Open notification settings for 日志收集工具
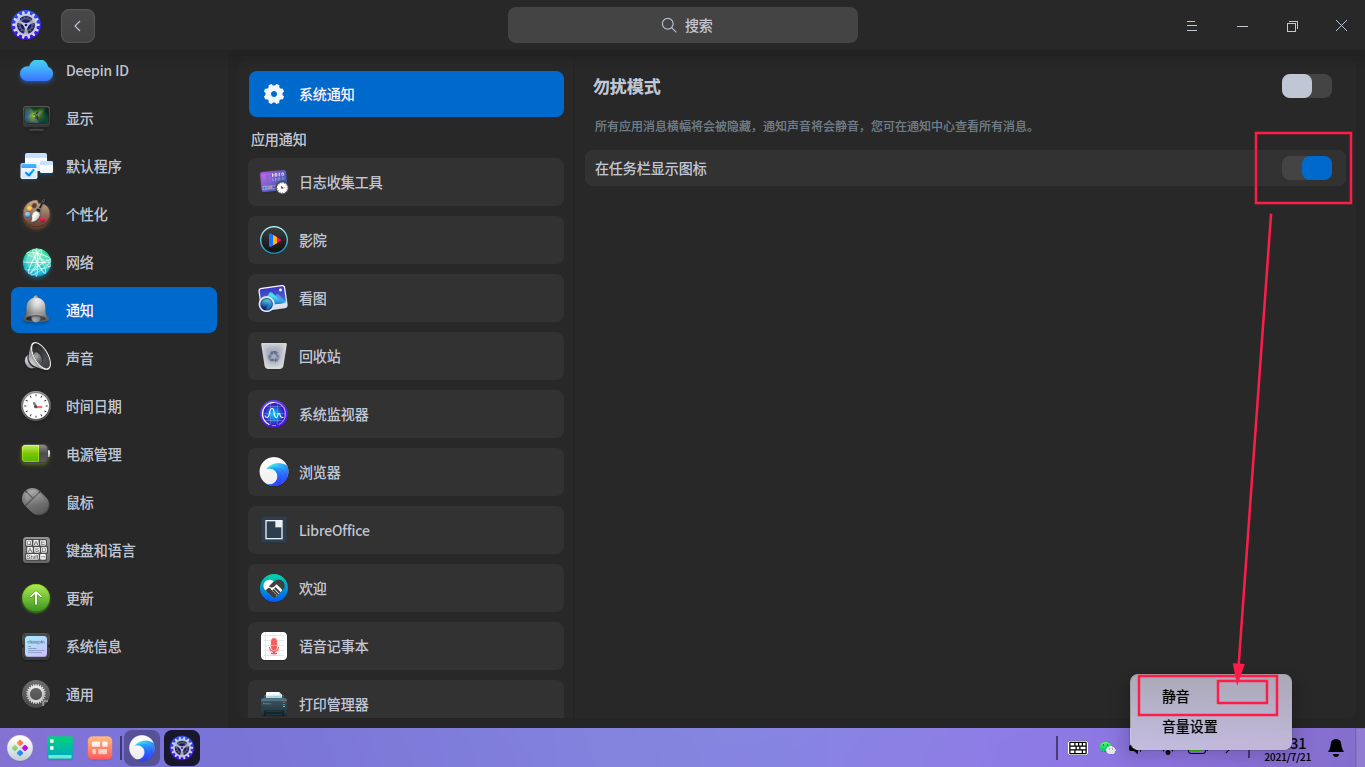Viewport: 1365px width, 767px height. [x=406, y=183]
